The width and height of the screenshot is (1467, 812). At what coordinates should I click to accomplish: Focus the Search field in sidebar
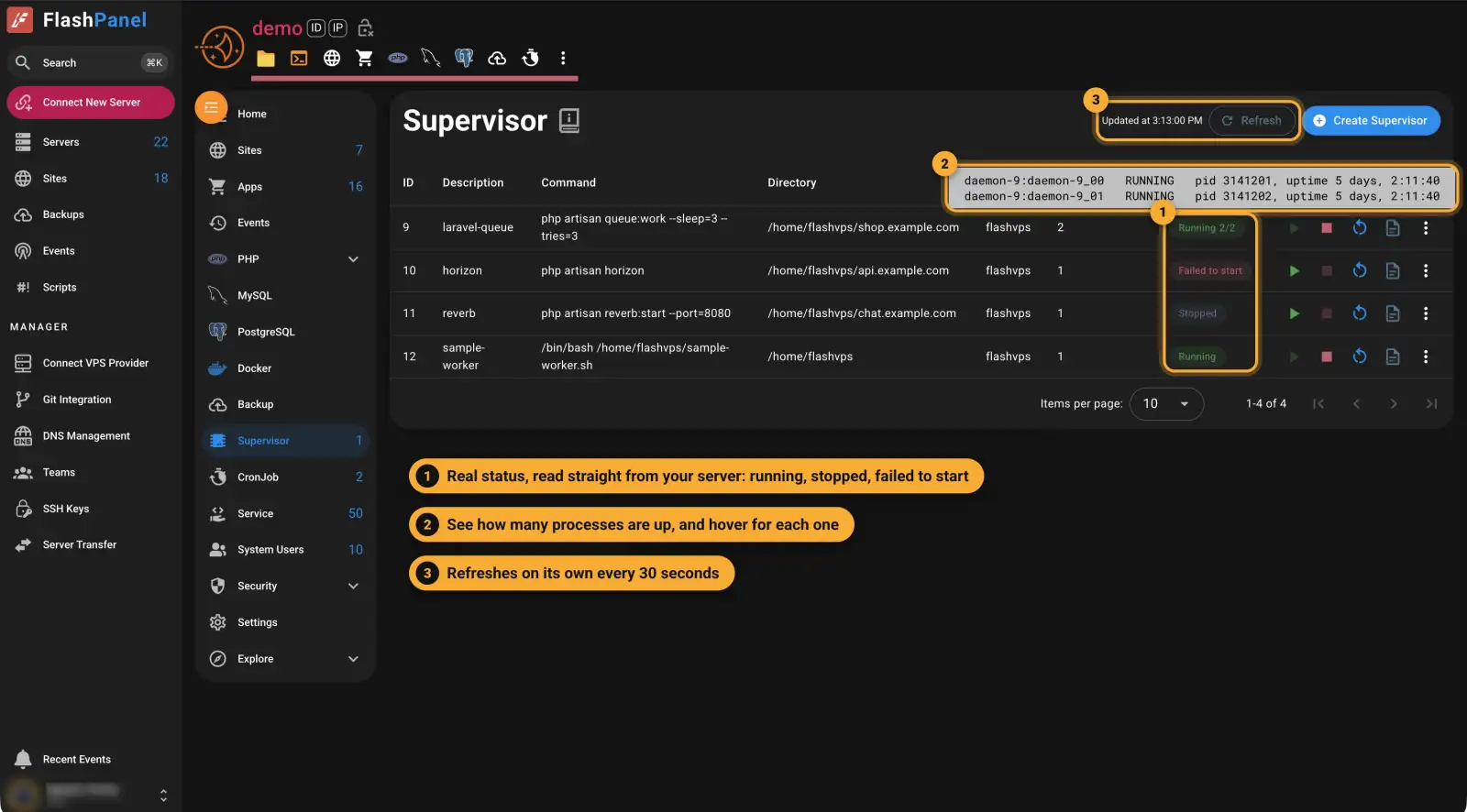(x=91, y=63)
